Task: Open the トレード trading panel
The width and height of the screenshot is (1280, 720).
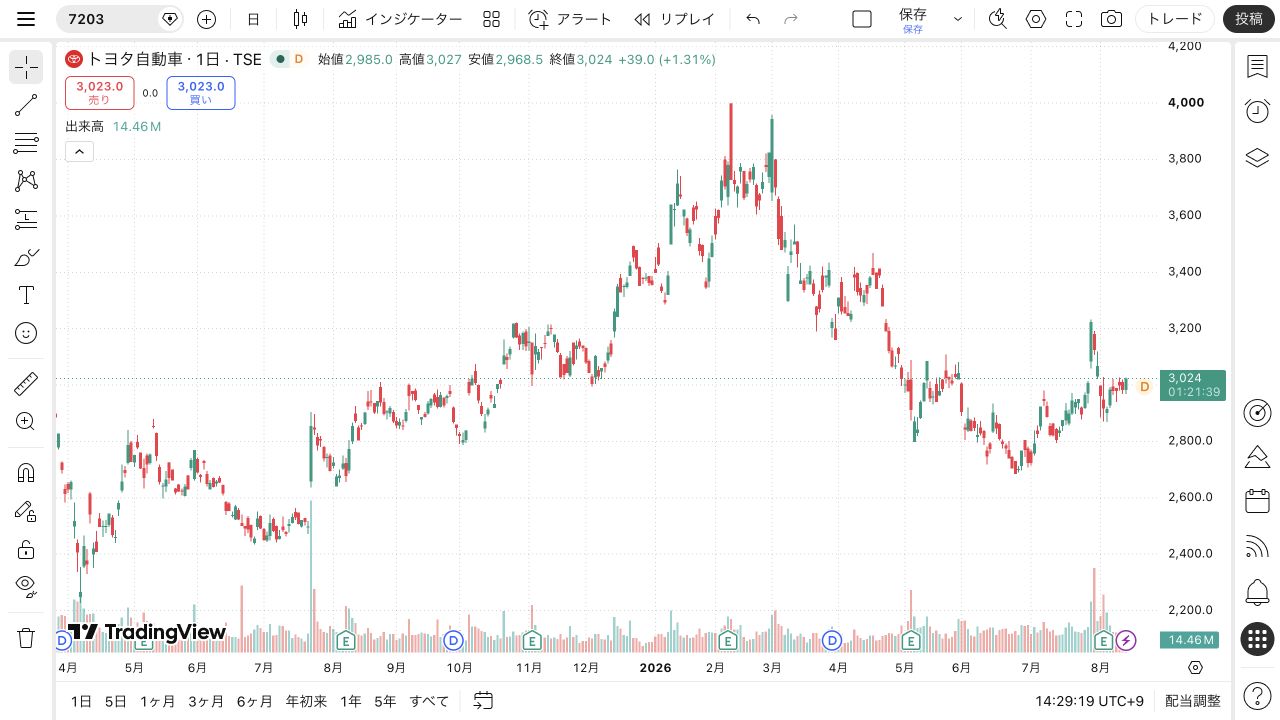Action: (x=1175, y=19)
